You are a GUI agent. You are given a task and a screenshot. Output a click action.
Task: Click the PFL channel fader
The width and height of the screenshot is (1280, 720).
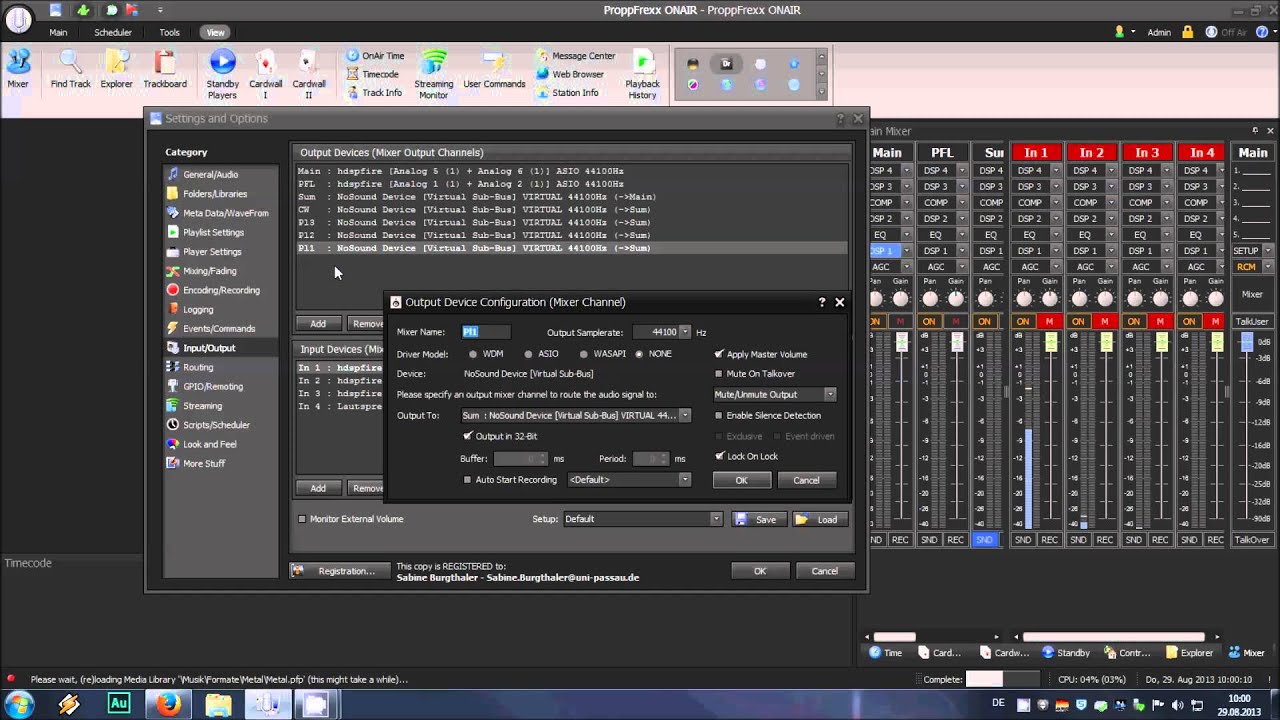pos(957,342)
